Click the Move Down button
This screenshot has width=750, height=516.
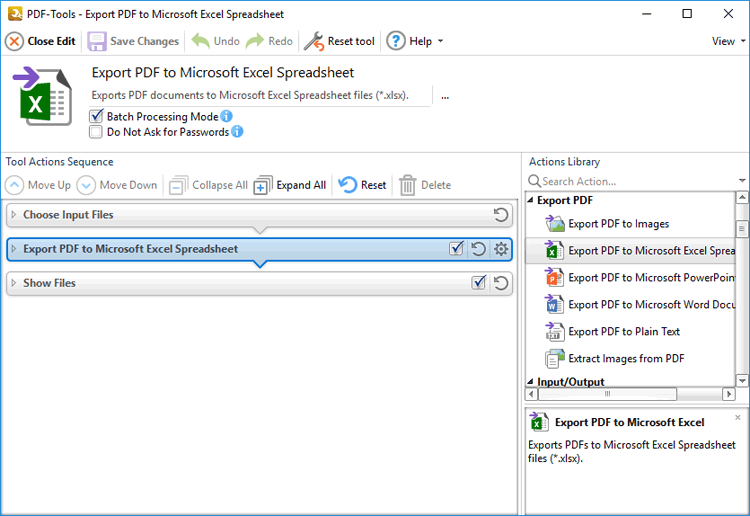pyautogui.click(x=117, y=185)
